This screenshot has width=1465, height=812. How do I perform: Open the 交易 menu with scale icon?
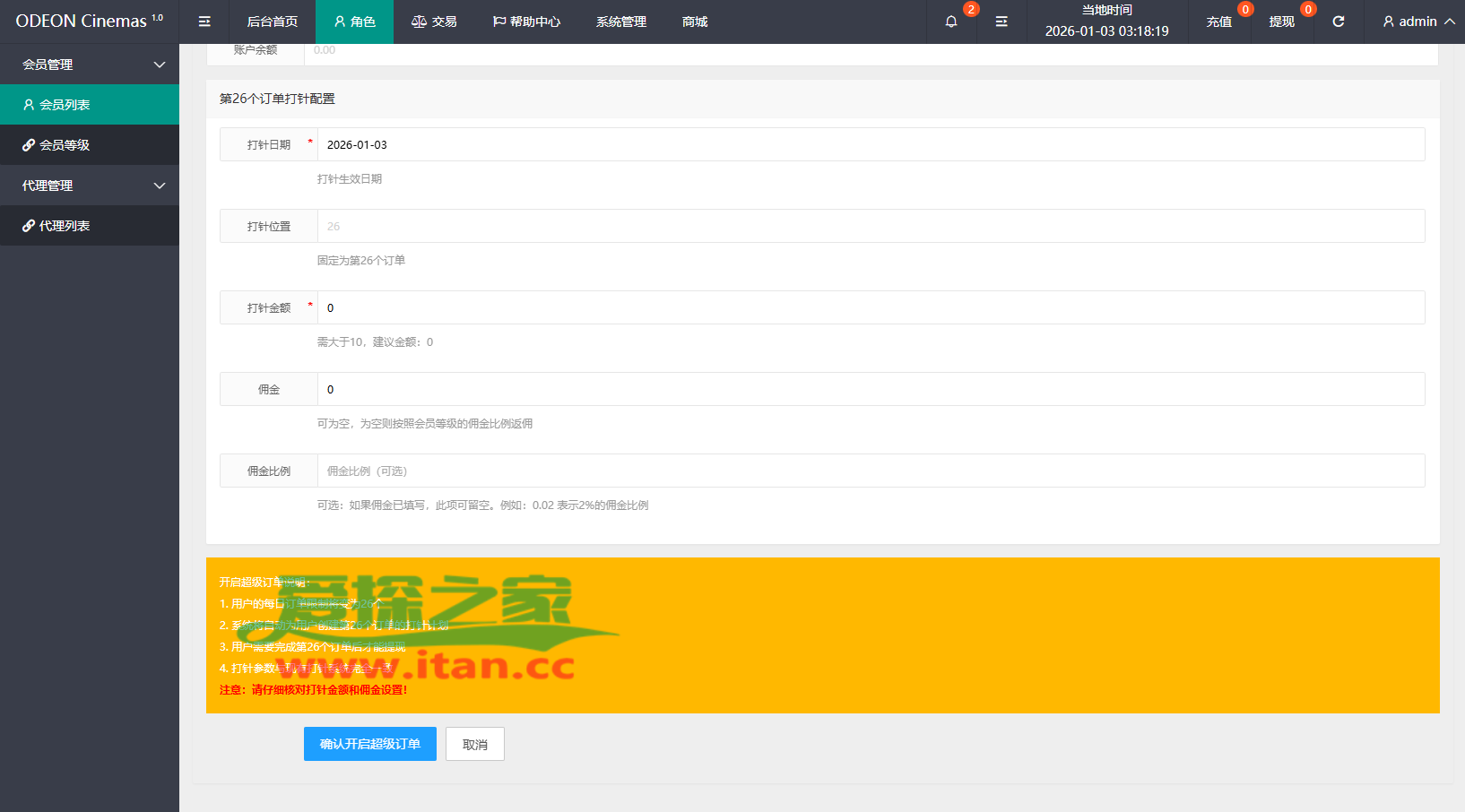point(434,22)
